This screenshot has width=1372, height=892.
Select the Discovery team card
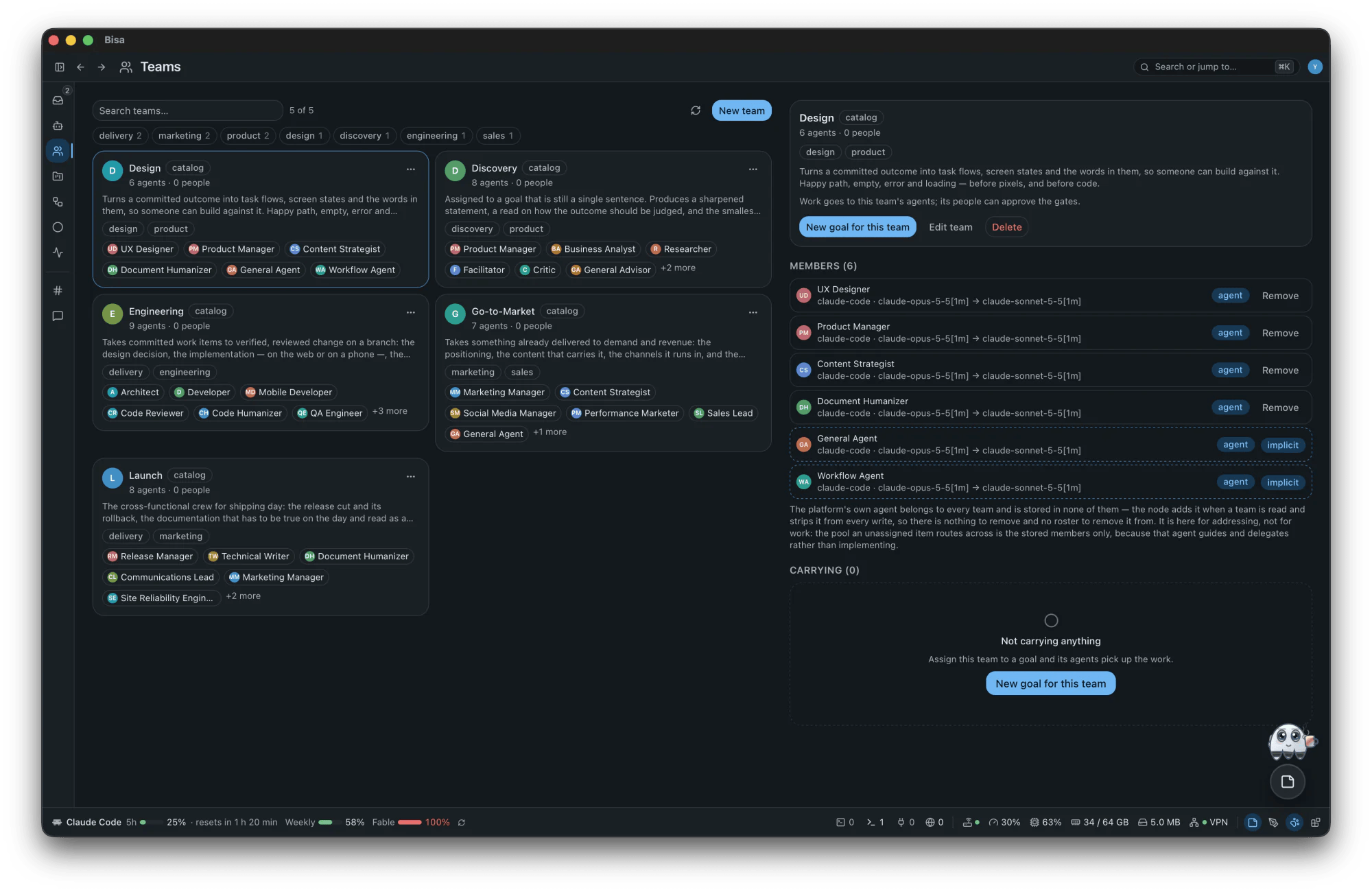[x=603, y=219]
